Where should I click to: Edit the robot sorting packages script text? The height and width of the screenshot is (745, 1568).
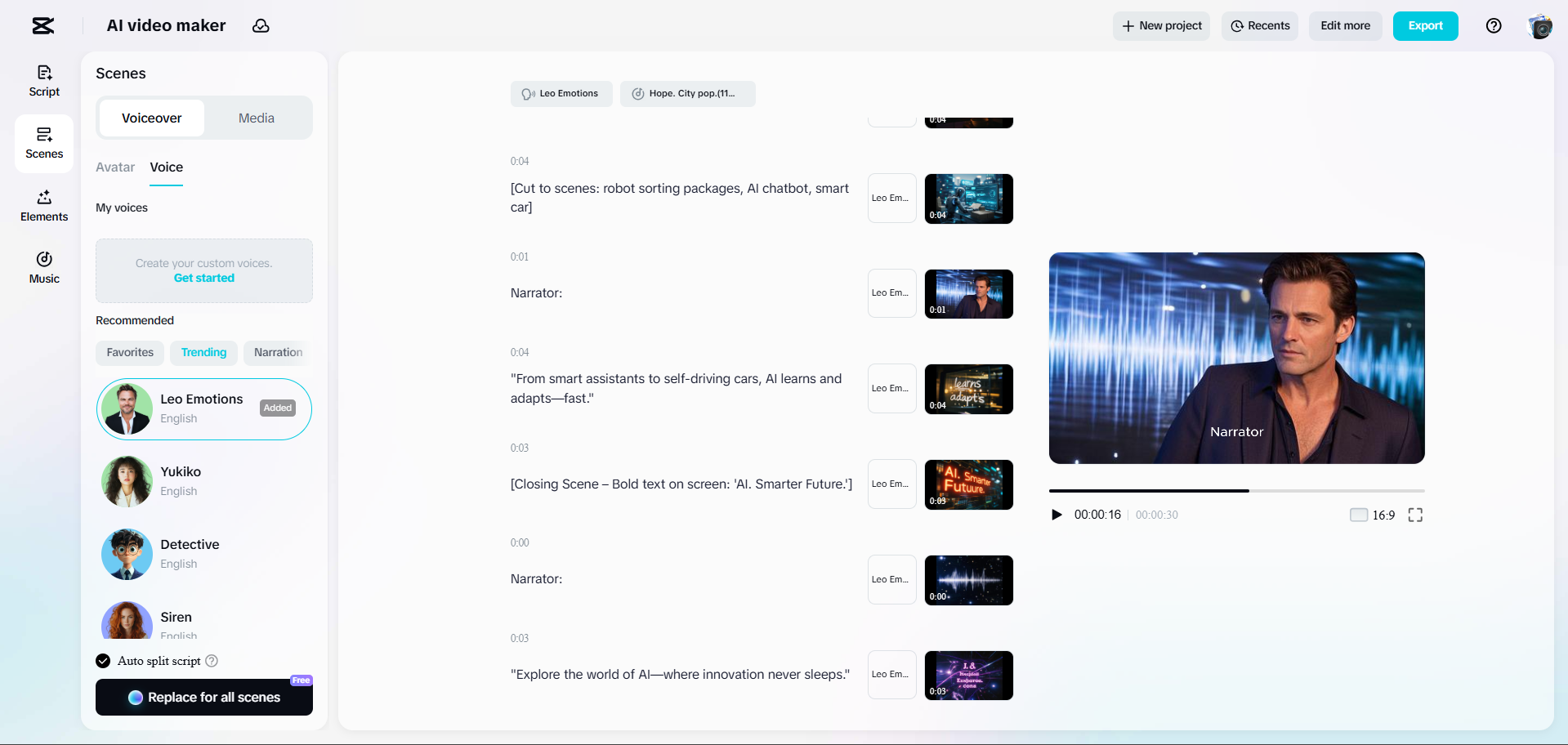click(680, 198)
